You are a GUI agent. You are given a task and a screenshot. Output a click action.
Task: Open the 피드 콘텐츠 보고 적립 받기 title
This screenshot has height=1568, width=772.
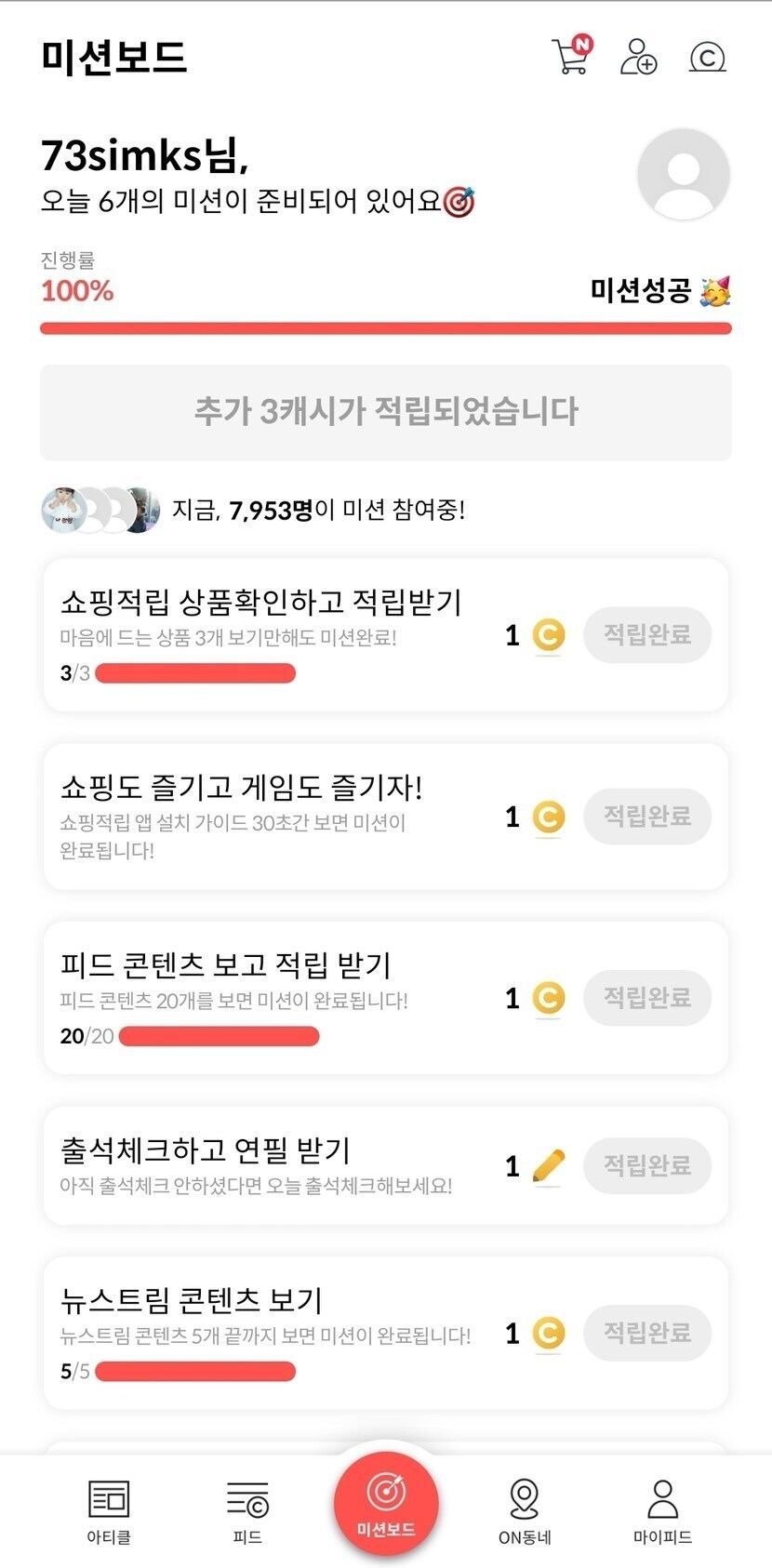click(225, 965)
